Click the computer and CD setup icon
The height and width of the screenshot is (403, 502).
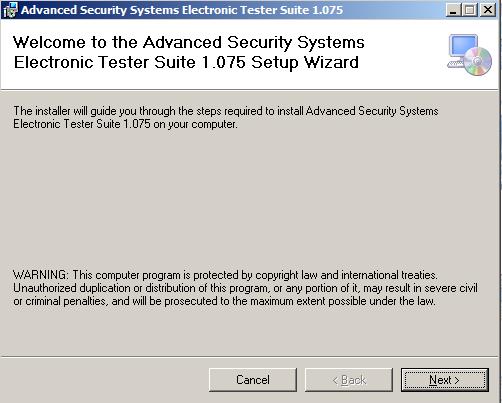click(x=469, y=55)
